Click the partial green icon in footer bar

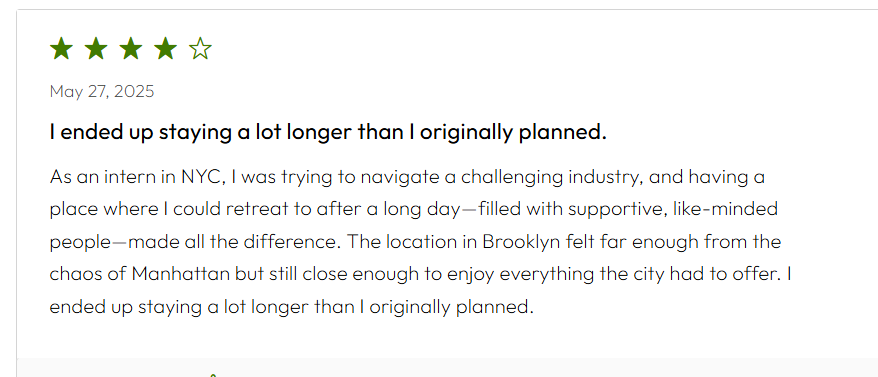tap(213, 375)
